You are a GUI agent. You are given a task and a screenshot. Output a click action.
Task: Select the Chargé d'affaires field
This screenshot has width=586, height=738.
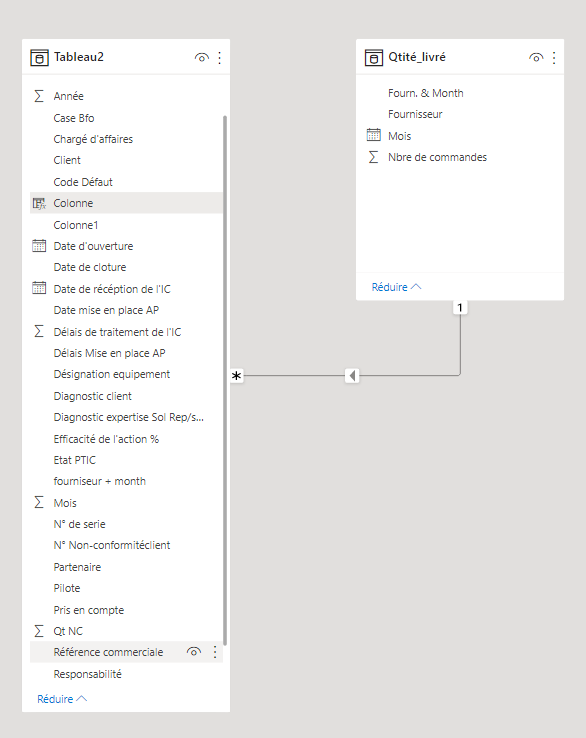[126, 139]
